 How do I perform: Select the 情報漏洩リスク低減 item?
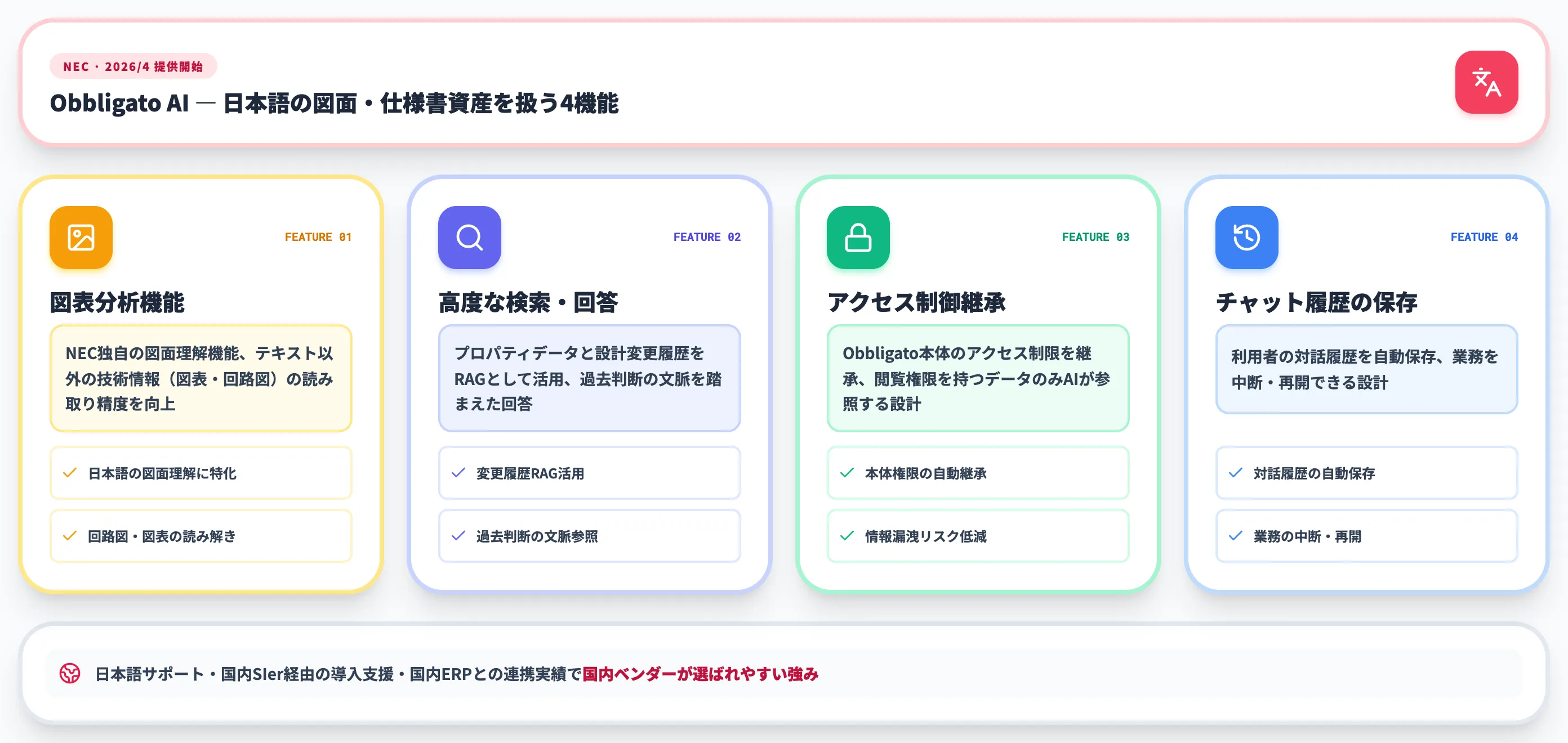click(978, 535)
